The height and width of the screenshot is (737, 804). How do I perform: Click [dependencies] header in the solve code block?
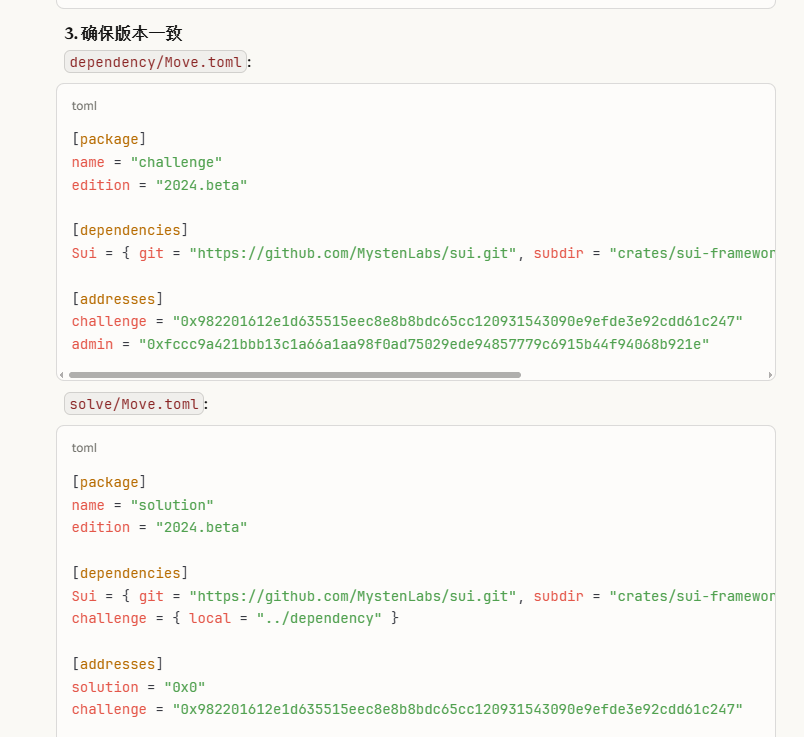pos(130,573)
